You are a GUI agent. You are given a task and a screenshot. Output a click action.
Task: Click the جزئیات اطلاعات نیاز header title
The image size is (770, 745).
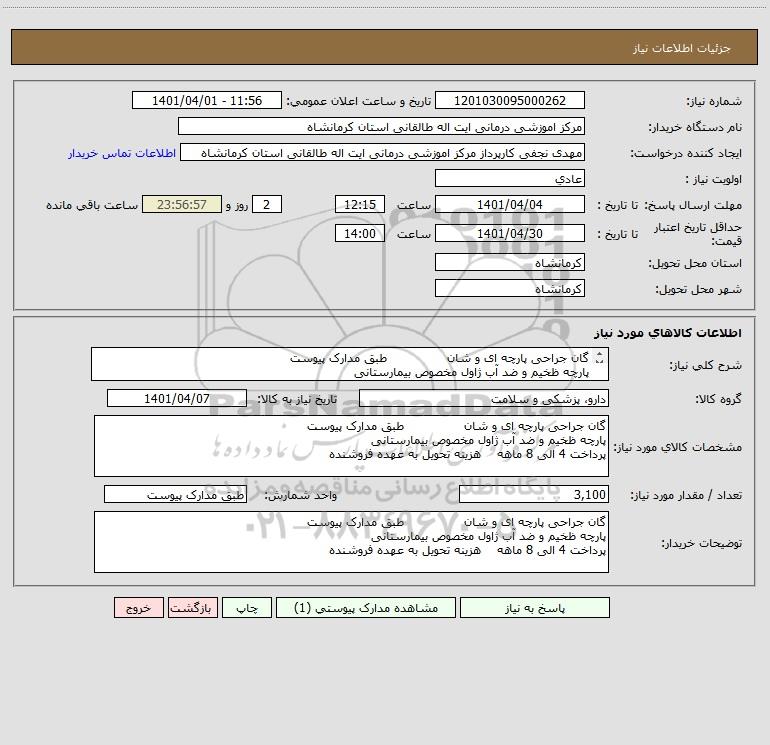[682, 48]
